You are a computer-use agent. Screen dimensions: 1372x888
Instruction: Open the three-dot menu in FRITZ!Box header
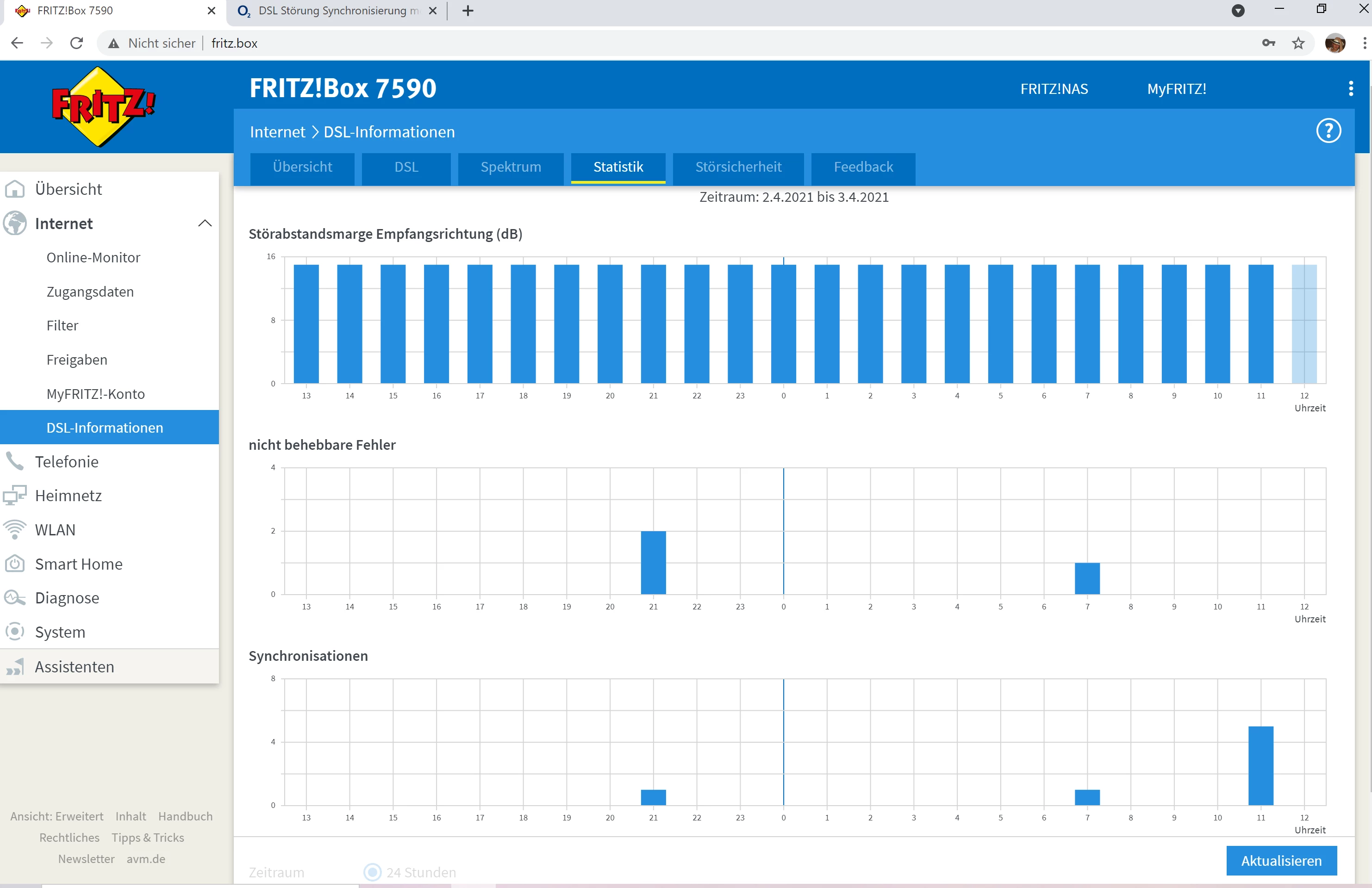click(1350, 88)
